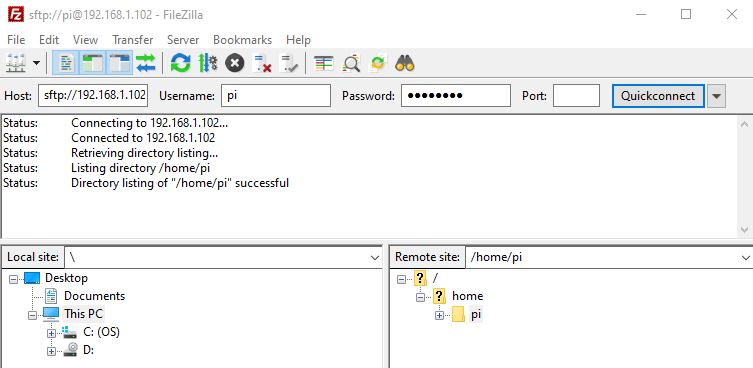Toggle local directory tree display

coord(92,63)
